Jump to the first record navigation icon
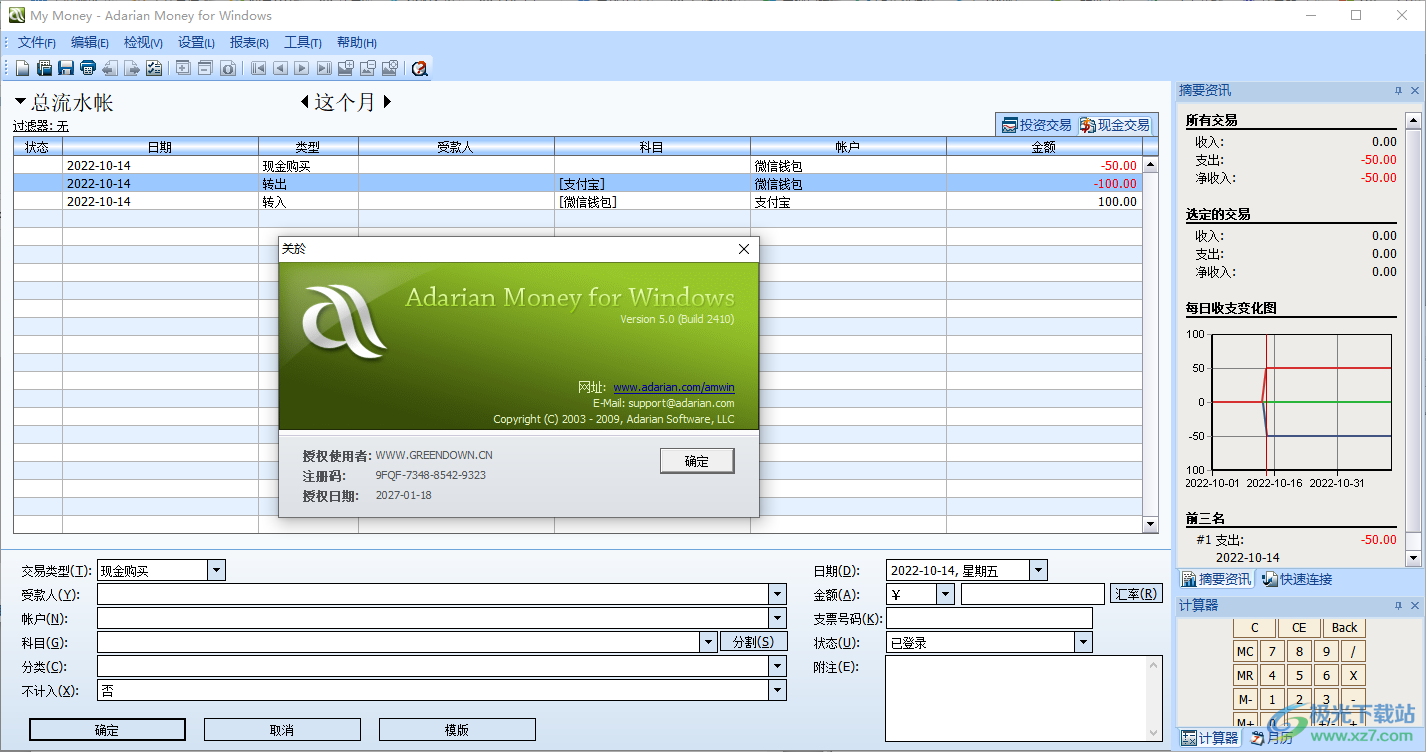 [x=258, y=67]
